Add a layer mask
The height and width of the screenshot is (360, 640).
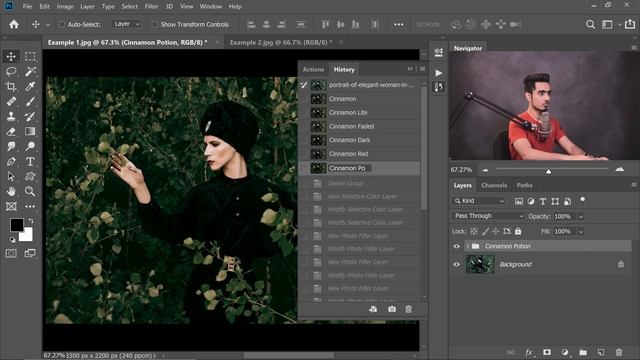[x=547, y=352]
